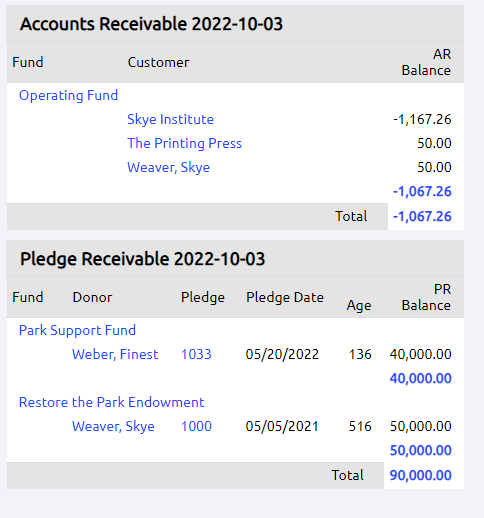
Task: Click the Age column header
Action: tap(359, 306)
